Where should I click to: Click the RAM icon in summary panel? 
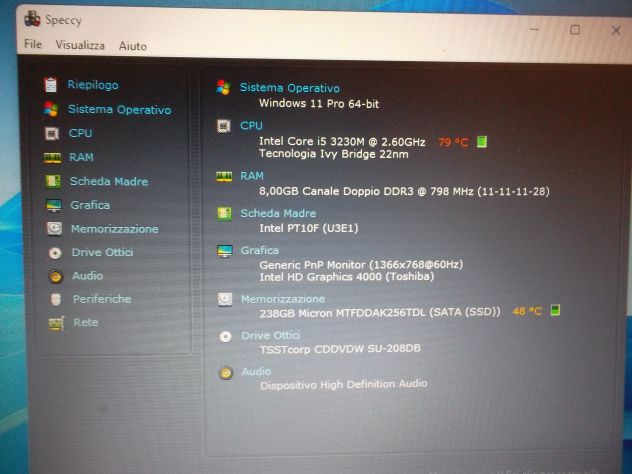tap(224, 177)
